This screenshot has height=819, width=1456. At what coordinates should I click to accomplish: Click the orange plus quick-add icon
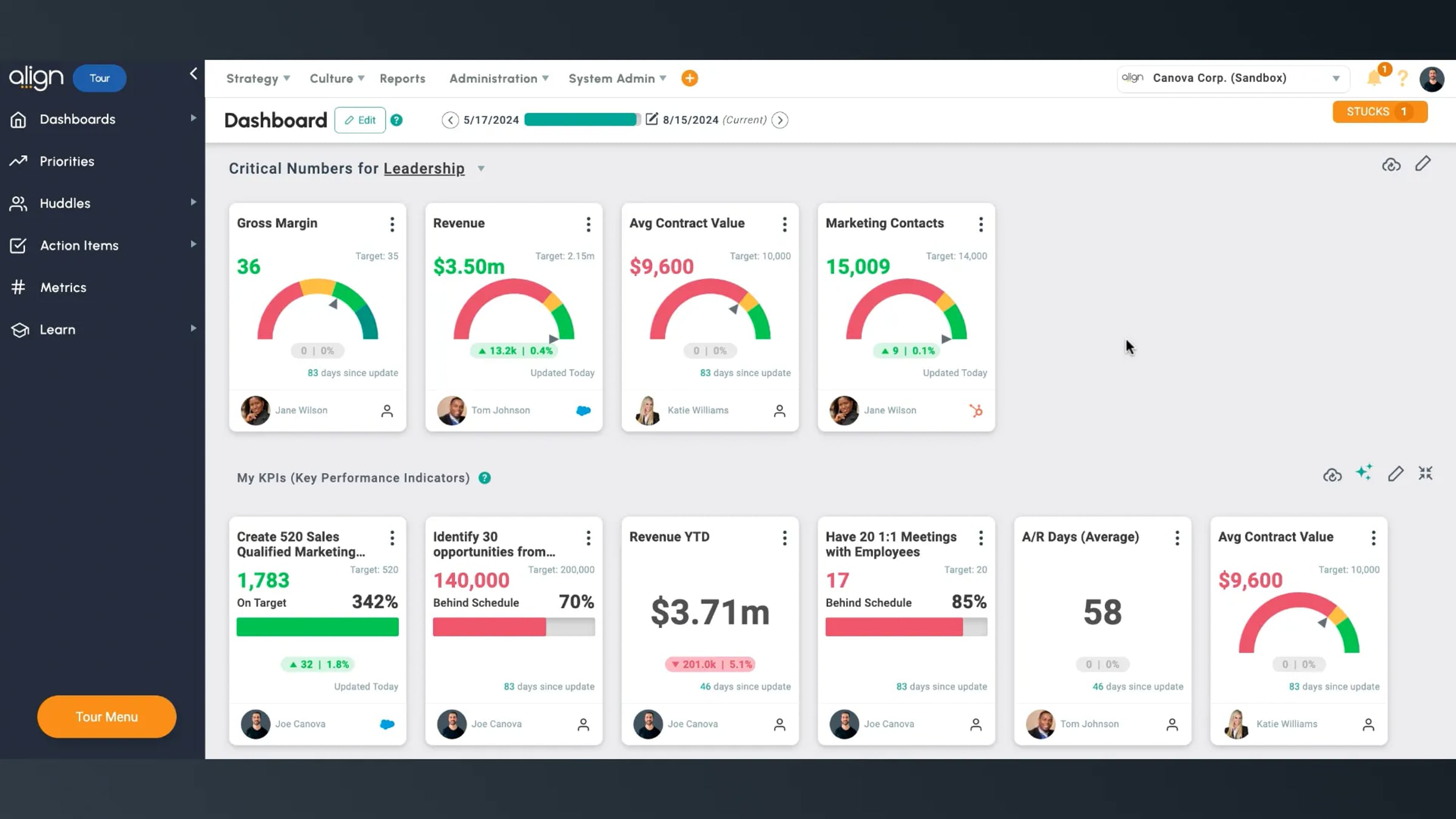pyautogui.click(x=690, y=78)
